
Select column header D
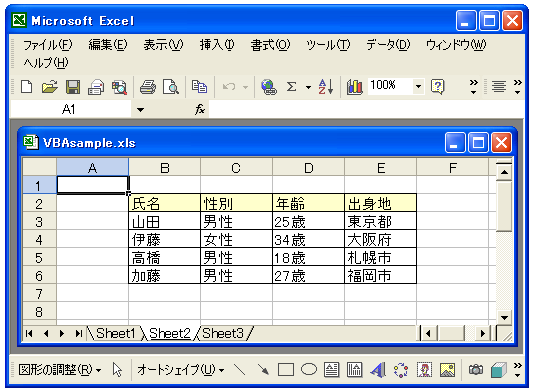pyautogui.click(x=308, y=167)
